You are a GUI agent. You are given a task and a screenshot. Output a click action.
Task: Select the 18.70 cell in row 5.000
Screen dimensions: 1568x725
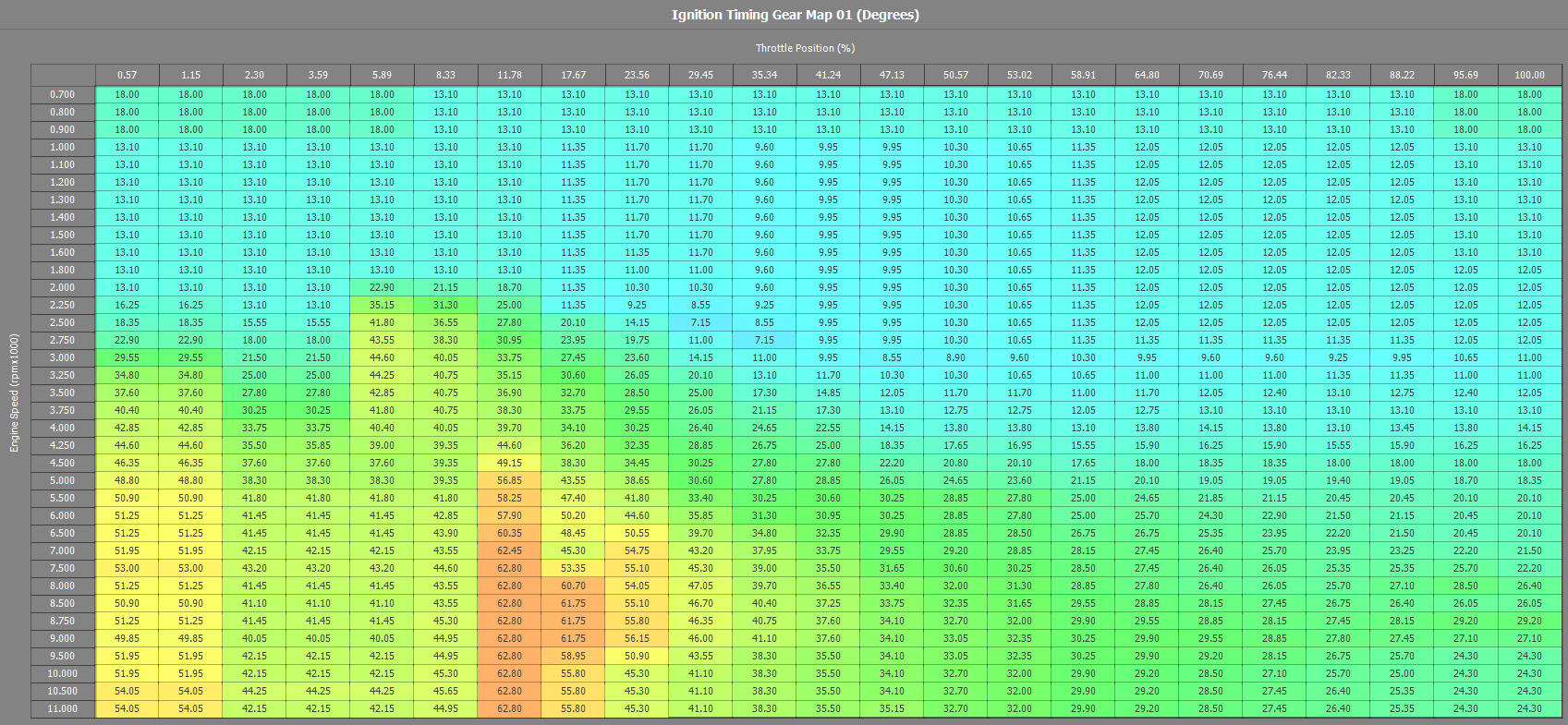pyautogui.click(x=1466, y=480)
